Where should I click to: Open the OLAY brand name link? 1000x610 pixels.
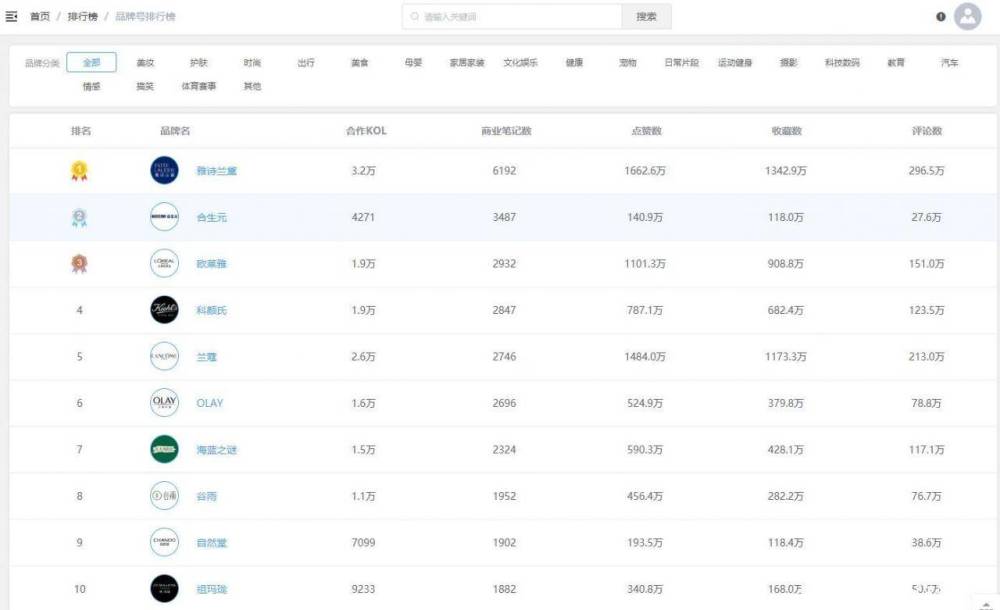pyautogui.click(x=210, y=403)
